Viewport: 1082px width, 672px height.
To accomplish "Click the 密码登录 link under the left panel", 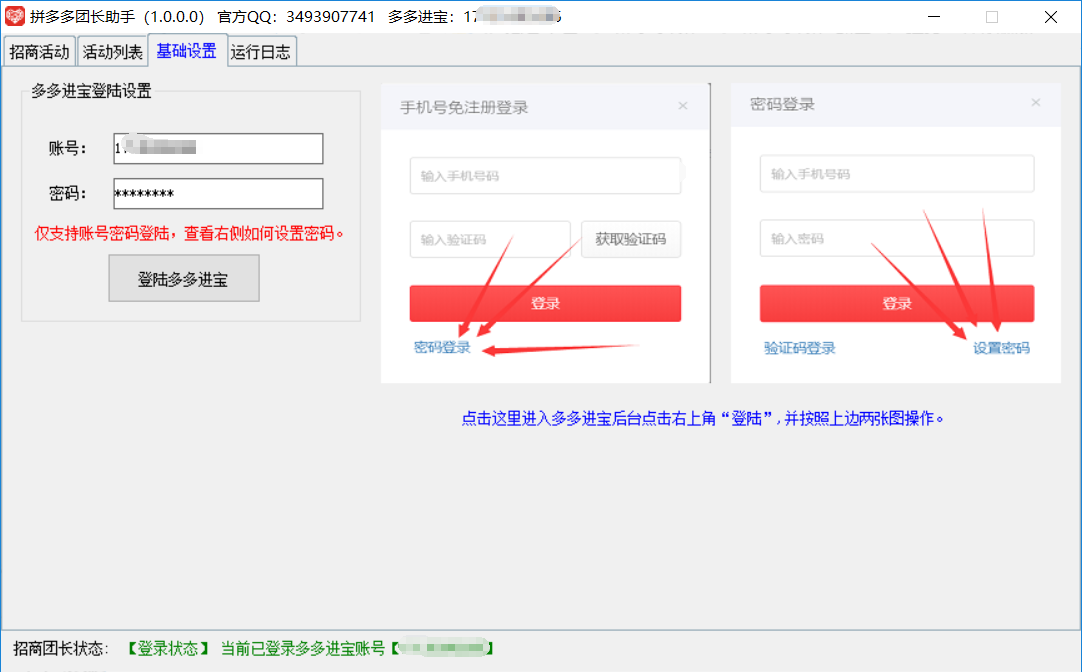I will tap(442, 348).
